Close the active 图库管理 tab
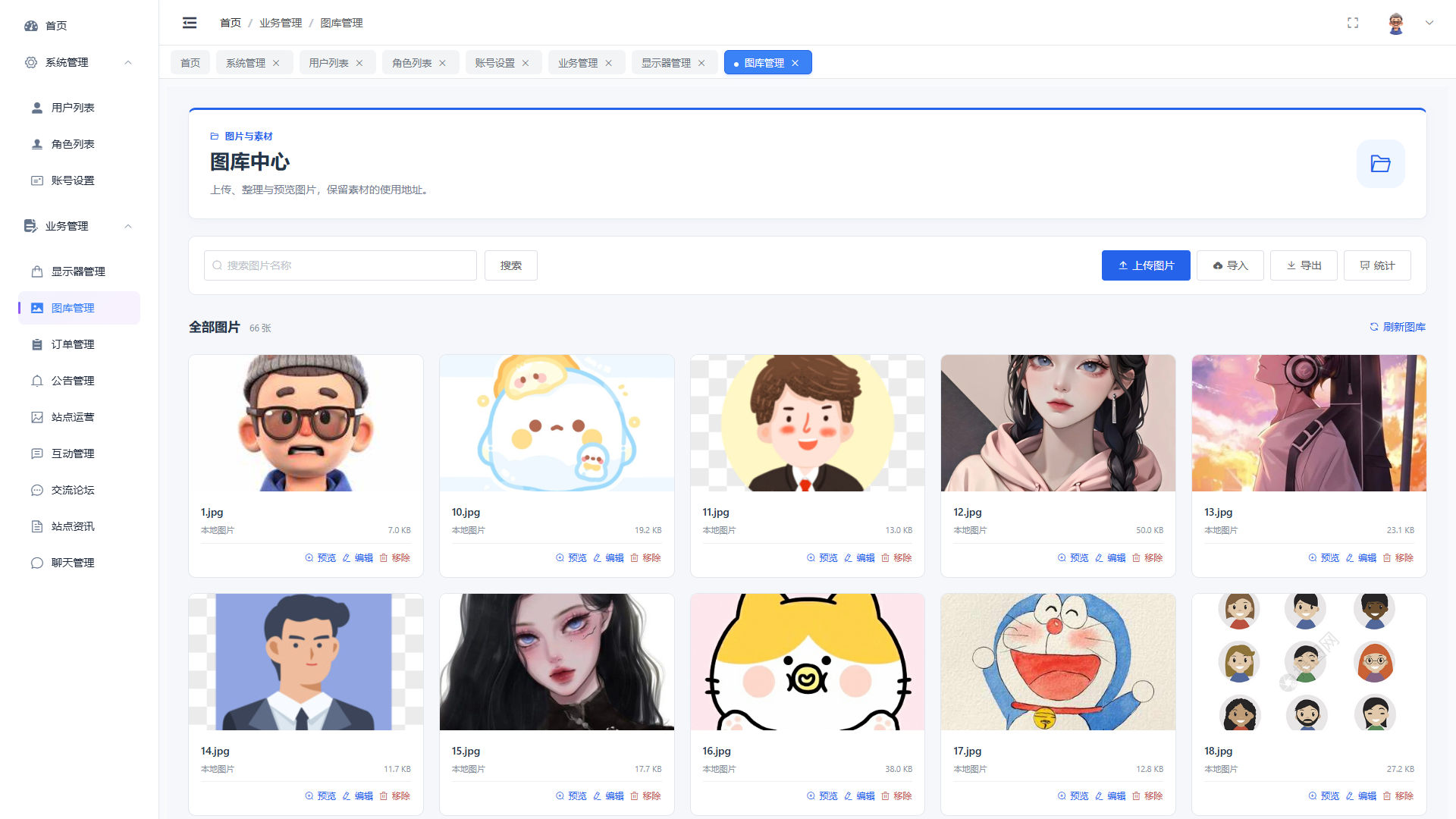The height and width of the screenshot is (819, 1456). click(795, 63)
